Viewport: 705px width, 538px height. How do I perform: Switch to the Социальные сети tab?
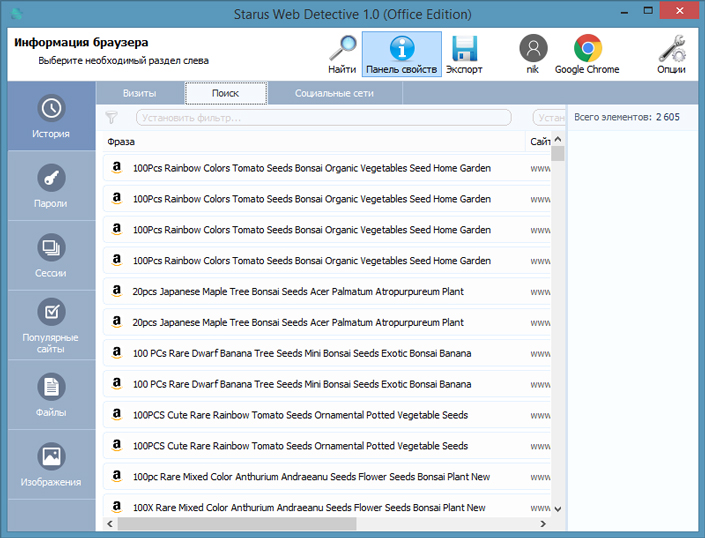pos(335,93)
